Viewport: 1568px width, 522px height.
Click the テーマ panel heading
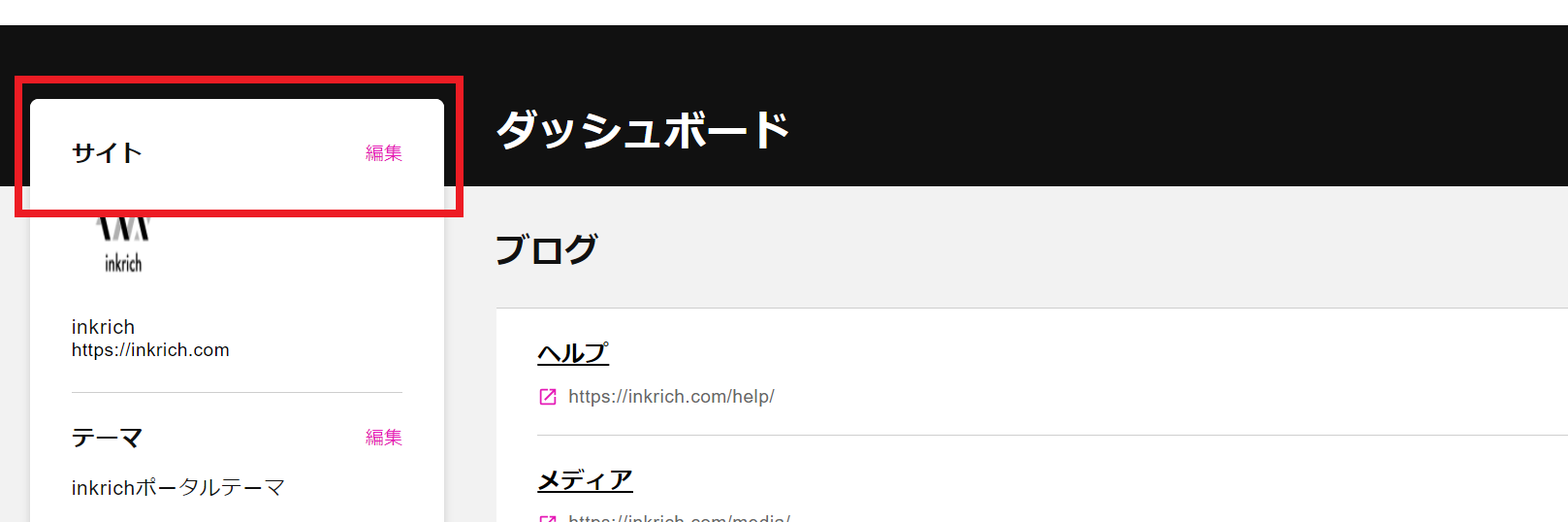point(107,438)
